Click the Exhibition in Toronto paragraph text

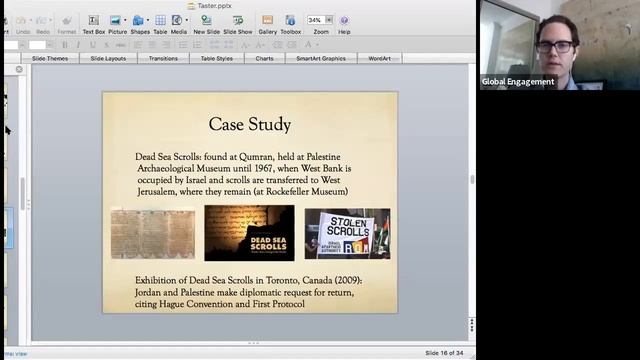click(248, 292)
